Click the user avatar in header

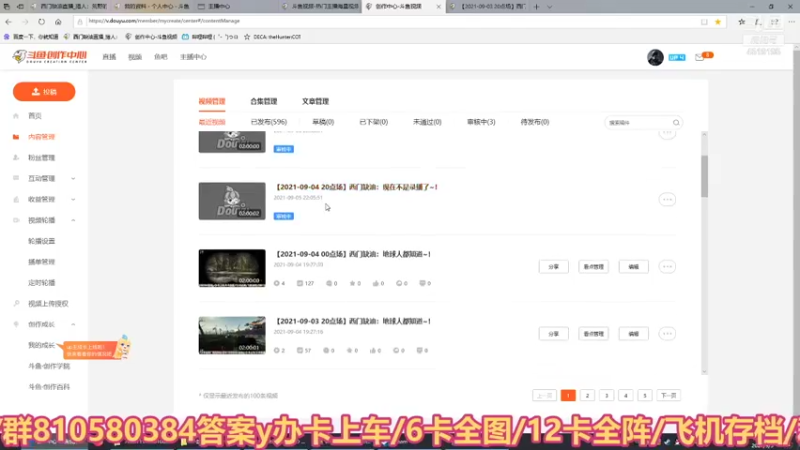655,57
